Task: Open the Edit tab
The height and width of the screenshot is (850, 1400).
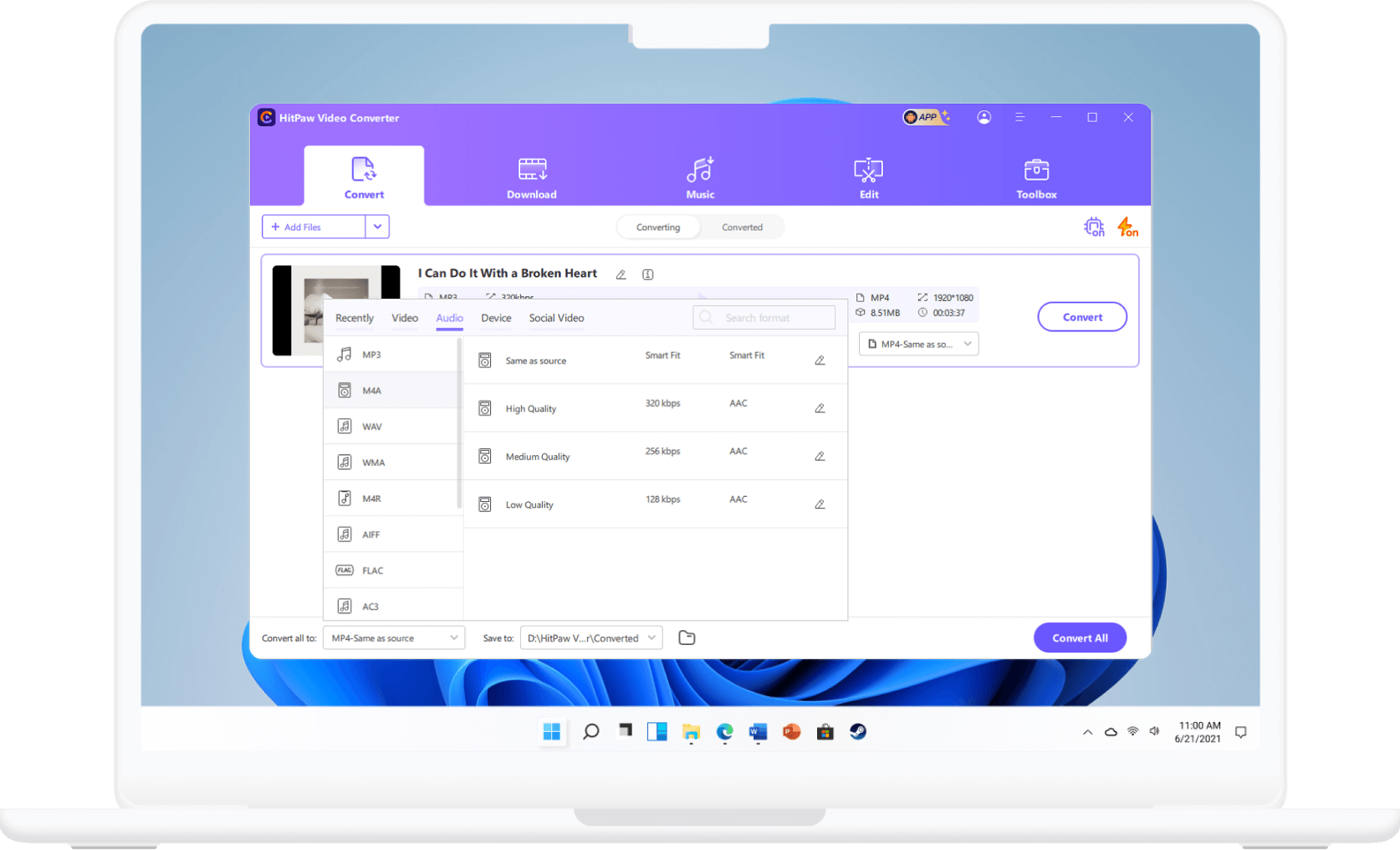Action: click(x=869, y=178)
